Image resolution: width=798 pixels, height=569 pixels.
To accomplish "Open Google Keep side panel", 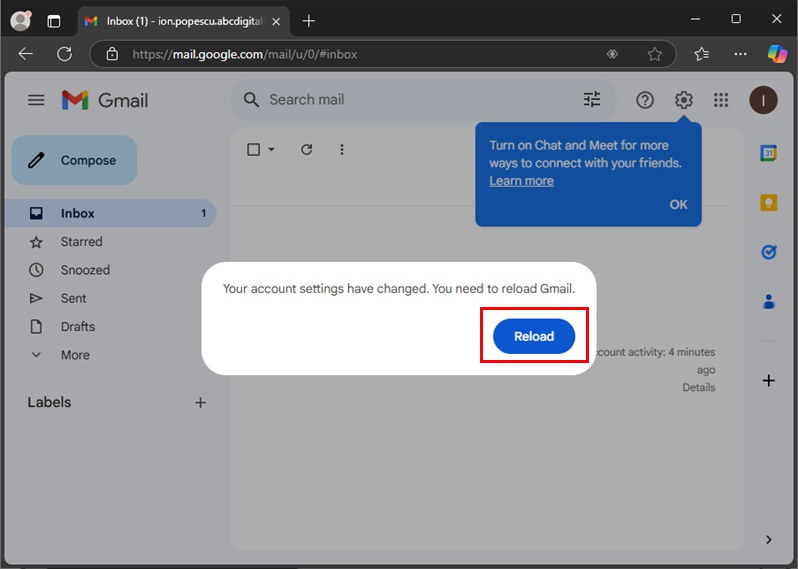I will click(768, 203).
